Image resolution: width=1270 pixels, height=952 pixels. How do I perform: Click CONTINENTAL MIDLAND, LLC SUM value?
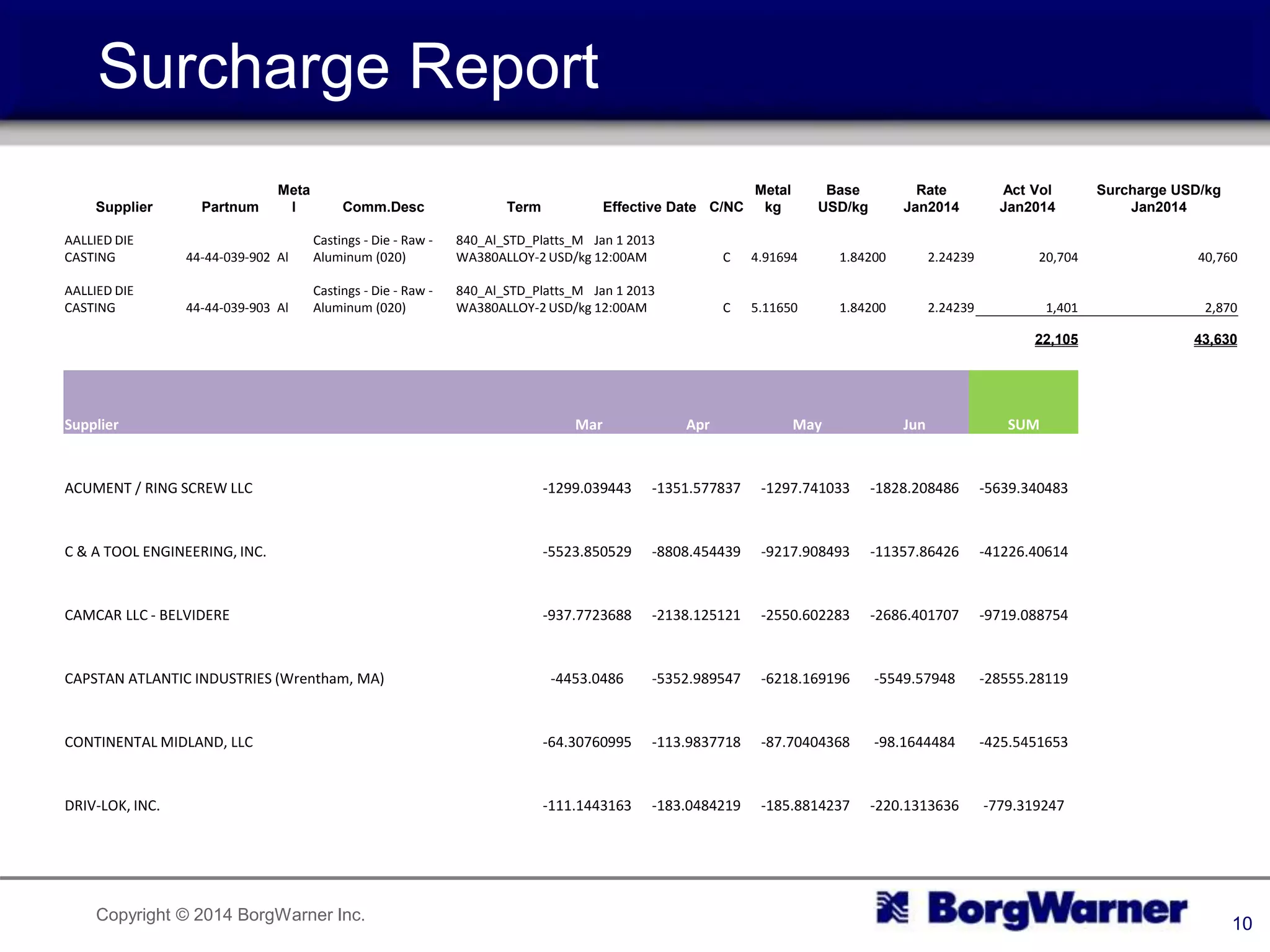point(1023,743)
